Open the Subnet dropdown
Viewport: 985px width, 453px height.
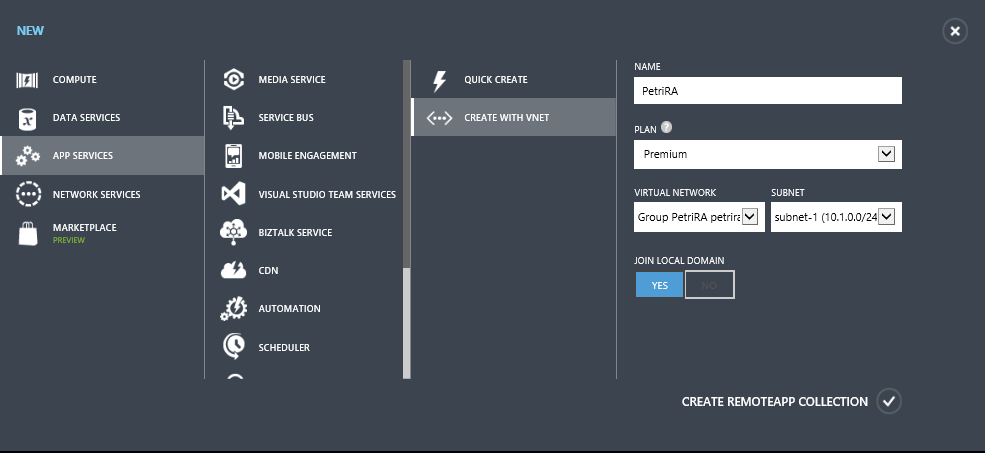(x=836, y=217)
